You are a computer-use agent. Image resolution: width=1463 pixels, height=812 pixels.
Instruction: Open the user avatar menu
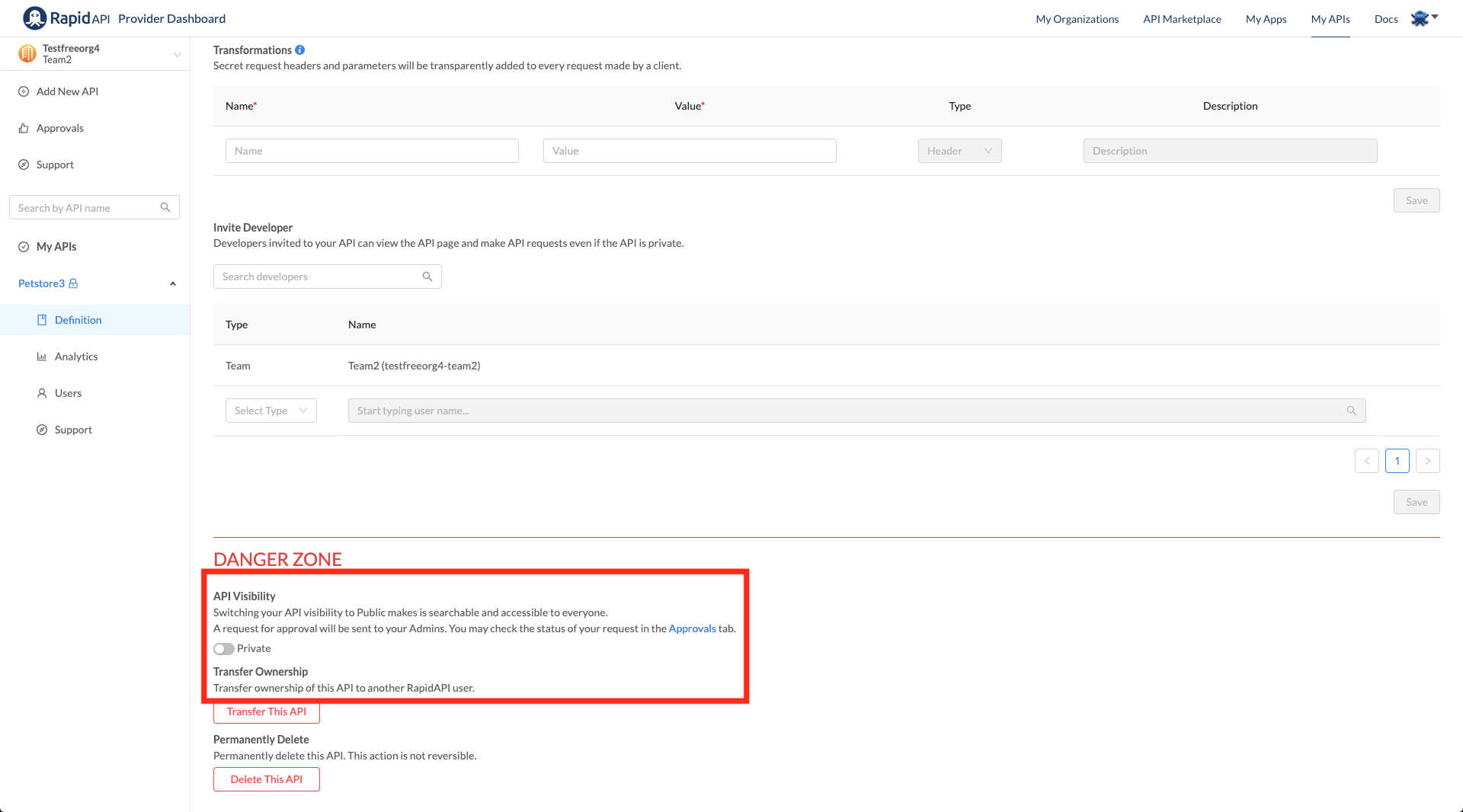(x=1423, y=18)
